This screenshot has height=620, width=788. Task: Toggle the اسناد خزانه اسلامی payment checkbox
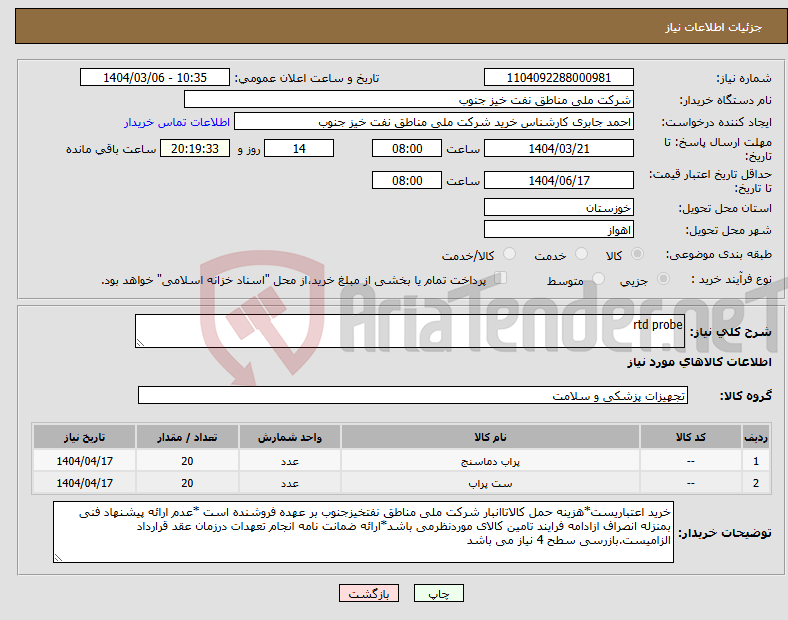[x=500, y=278]
